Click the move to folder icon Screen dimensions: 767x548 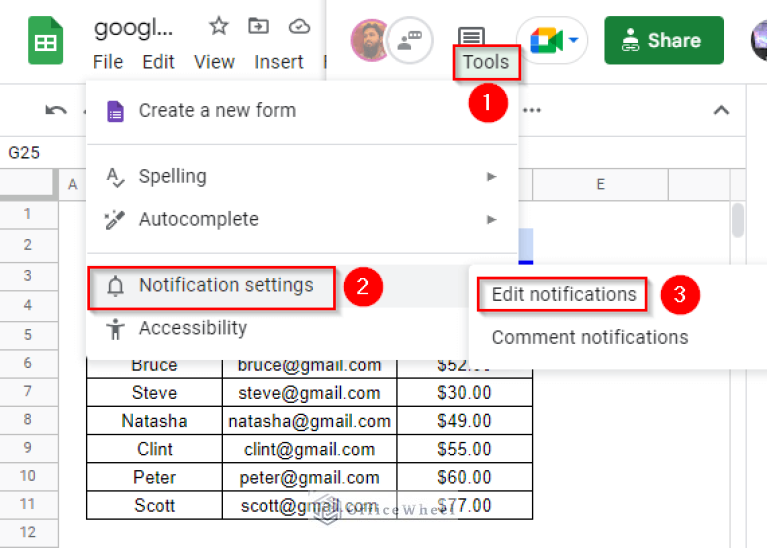click(259, 26)
